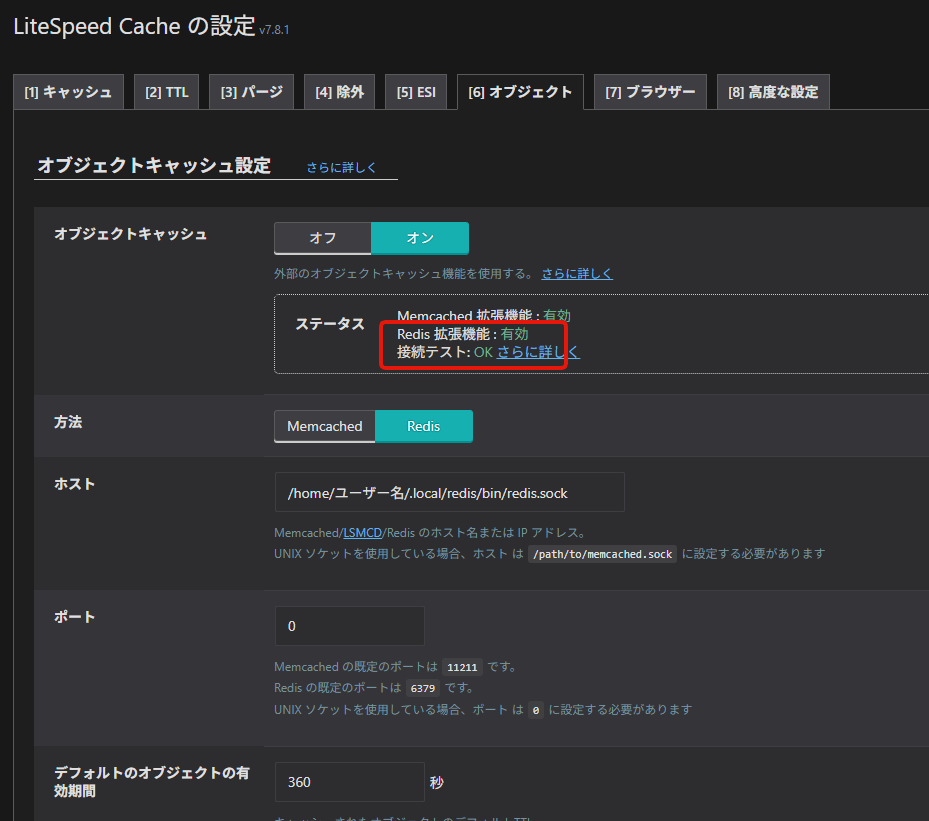Open the [1] キャッシュ tab
Viewport: 929px width, 821px height.
[68, 92]
